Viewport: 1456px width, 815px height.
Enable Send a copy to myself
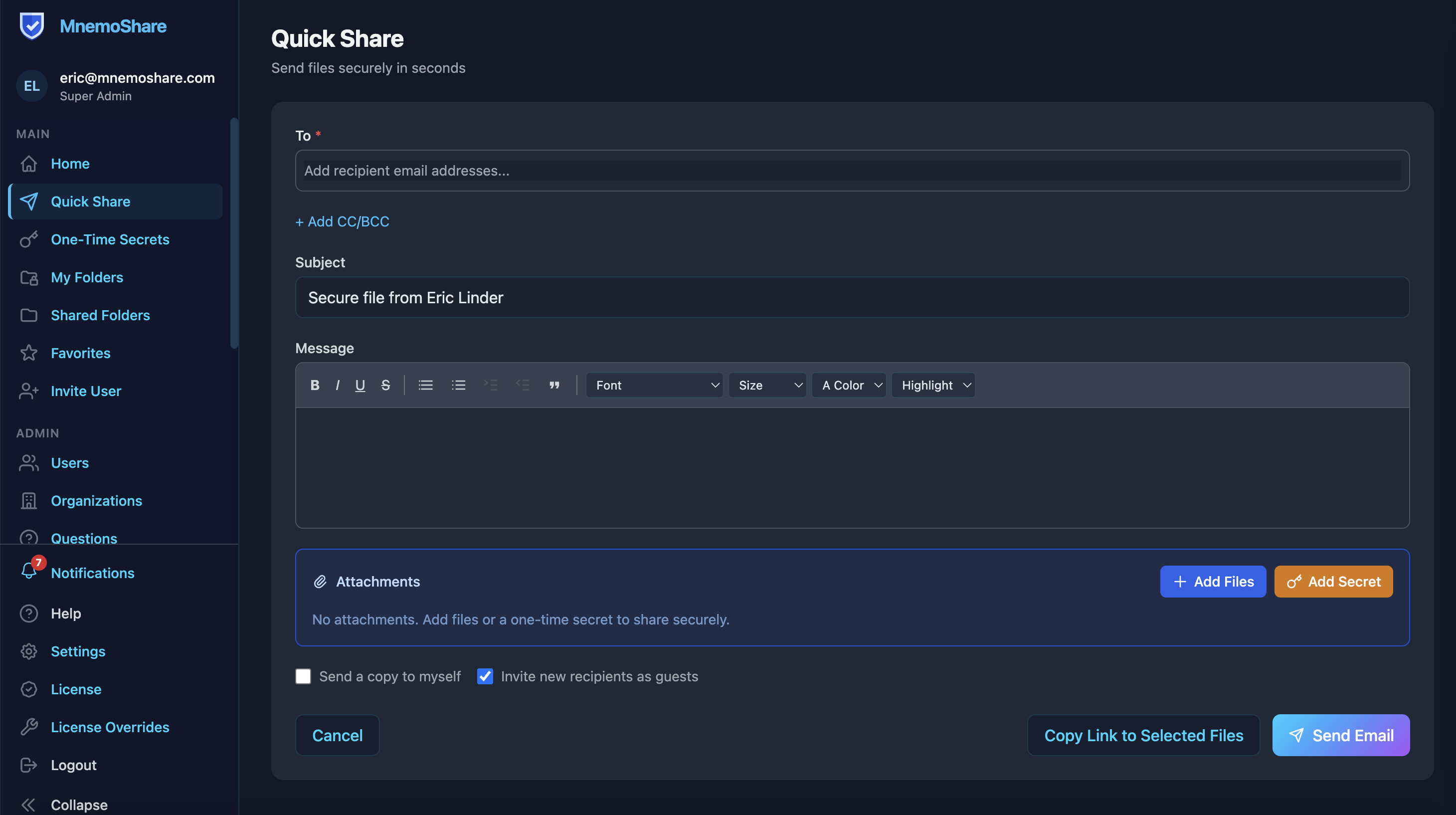(x=303, y=676)
